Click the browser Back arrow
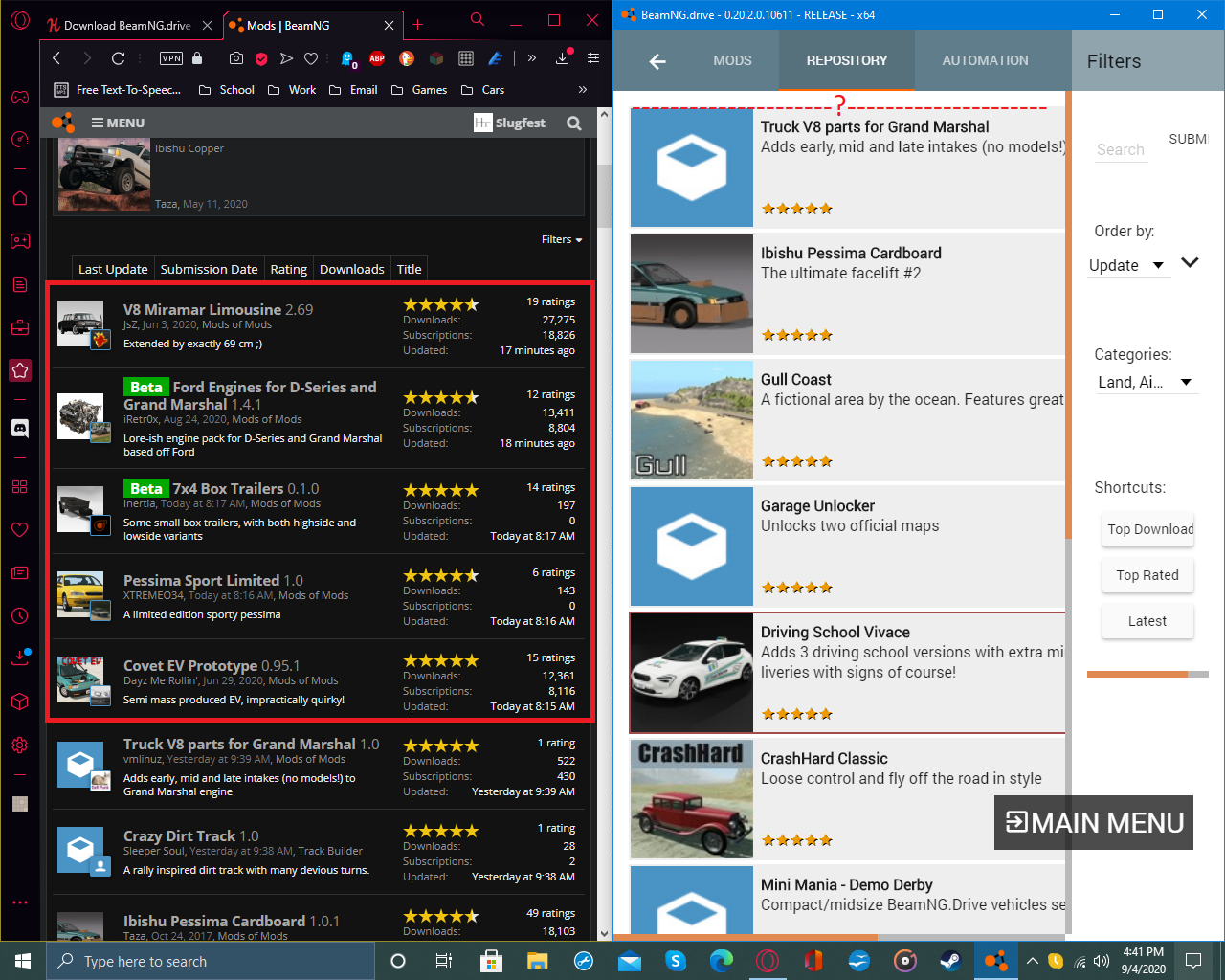 56,58
